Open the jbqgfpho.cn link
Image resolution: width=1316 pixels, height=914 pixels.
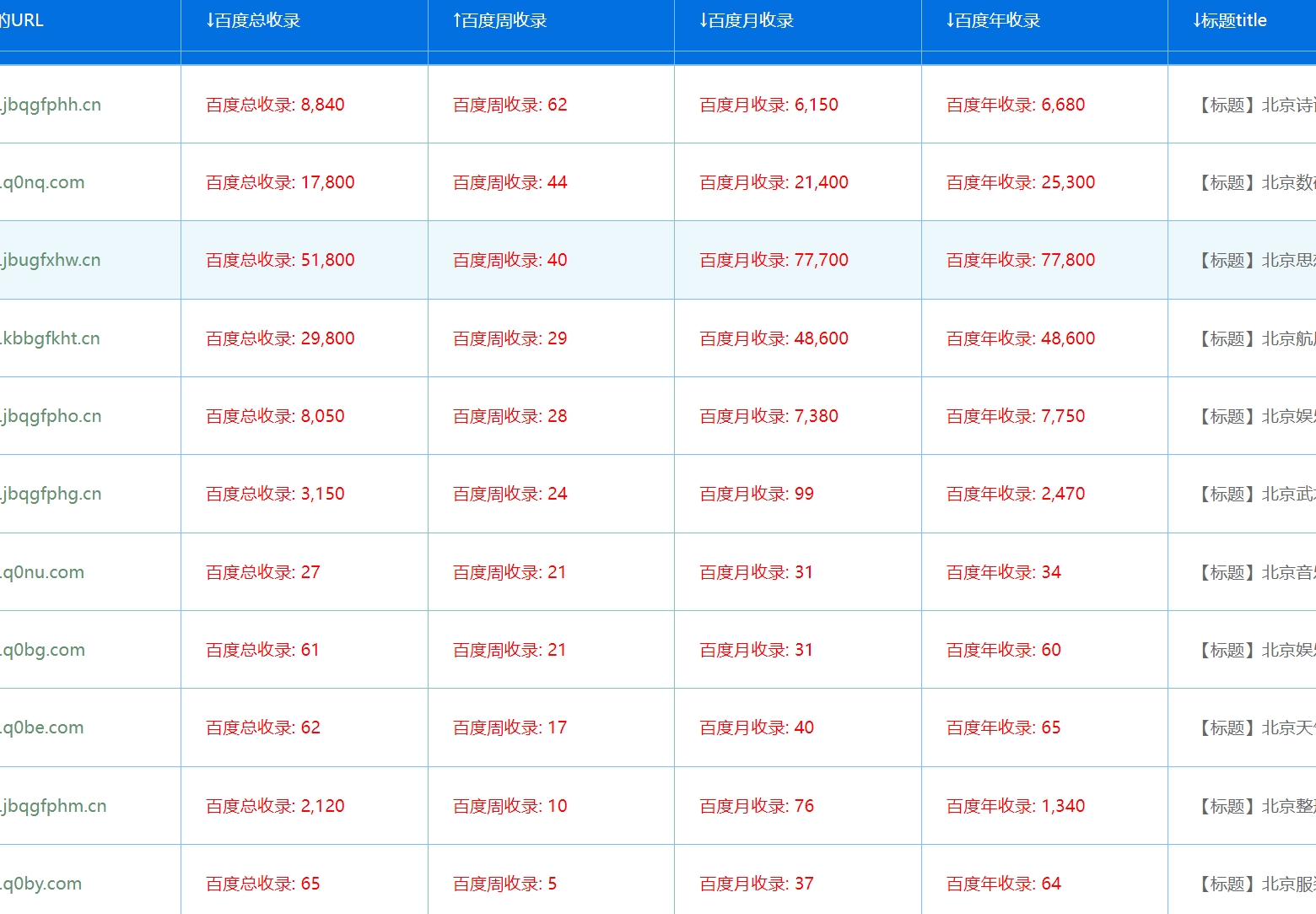point(51,416)
